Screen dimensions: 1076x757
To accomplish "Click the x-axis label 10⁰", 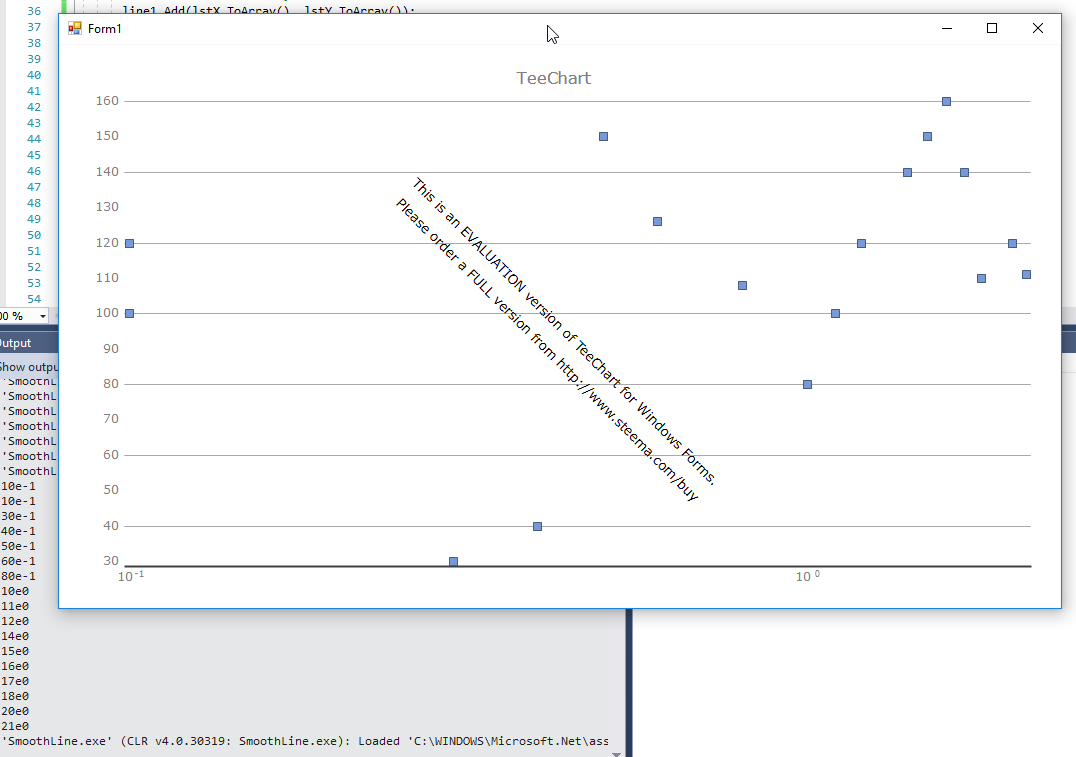I will (x=808, y=576).
